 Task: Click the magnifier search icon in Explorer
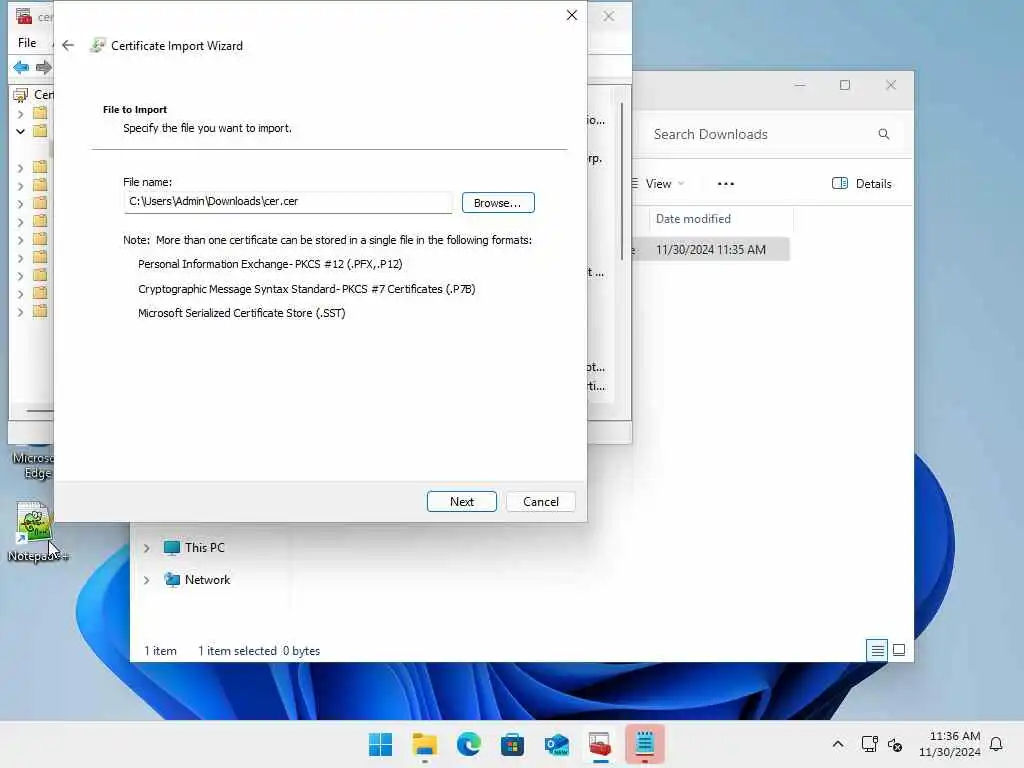pos(884,134)
